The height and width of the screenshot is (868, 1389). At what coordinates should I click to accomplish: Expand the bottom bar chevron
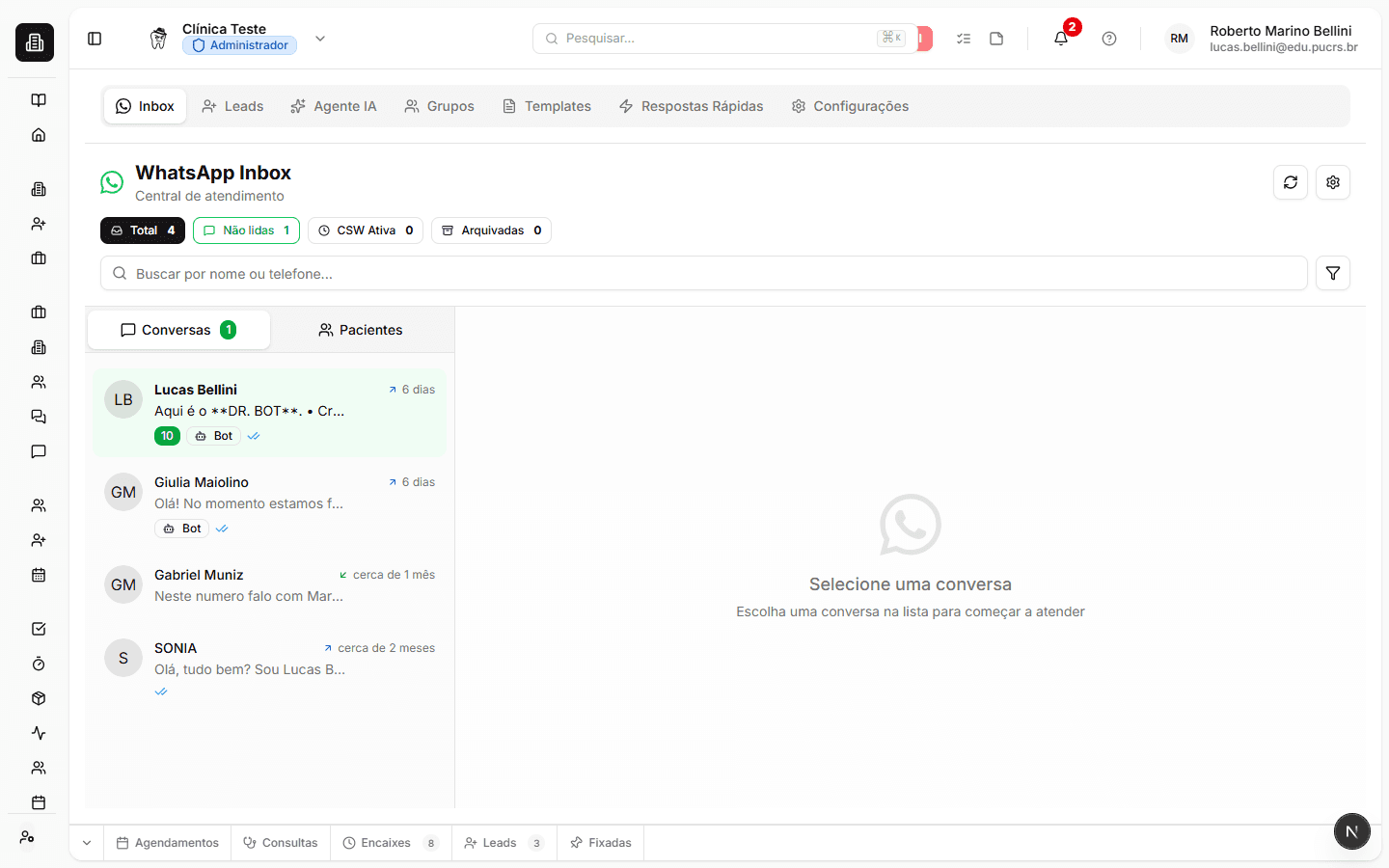tap(86, 842)
